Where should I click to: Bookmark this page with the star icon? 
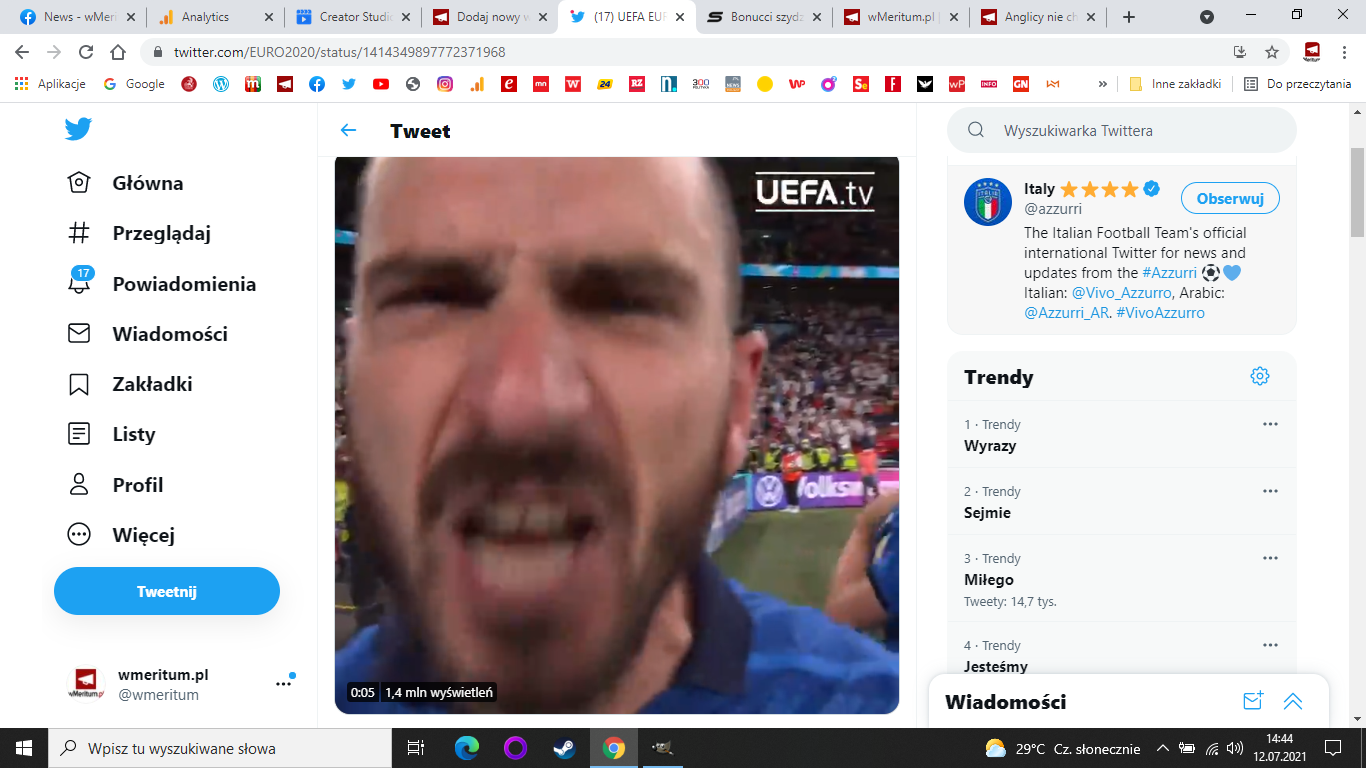point(1272,52)
